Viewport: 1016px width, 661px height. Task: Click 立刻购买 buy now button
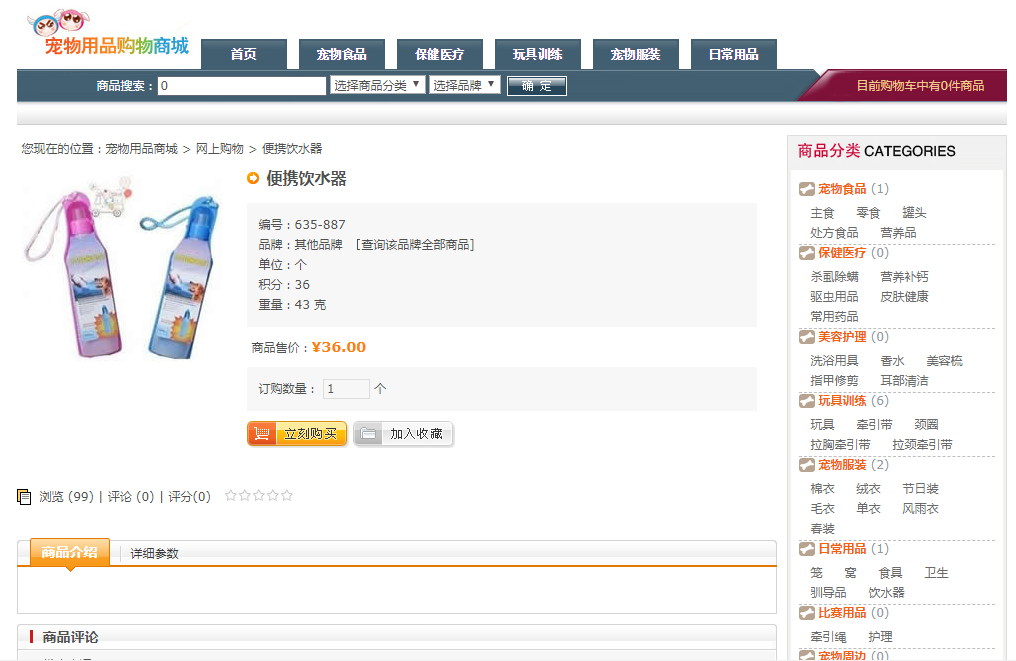(297, 434)
